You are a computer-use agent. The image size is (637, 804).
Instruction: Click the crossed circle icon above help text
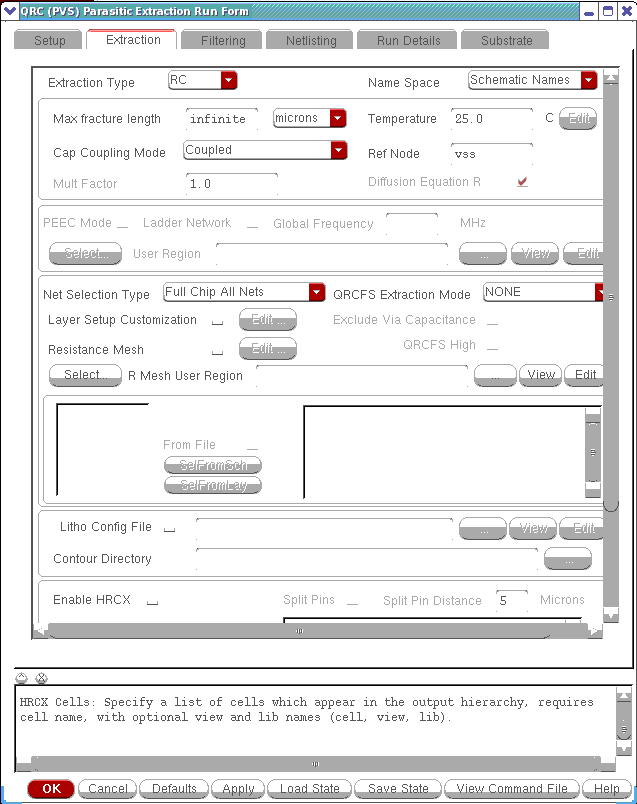(x=42, y=678)
